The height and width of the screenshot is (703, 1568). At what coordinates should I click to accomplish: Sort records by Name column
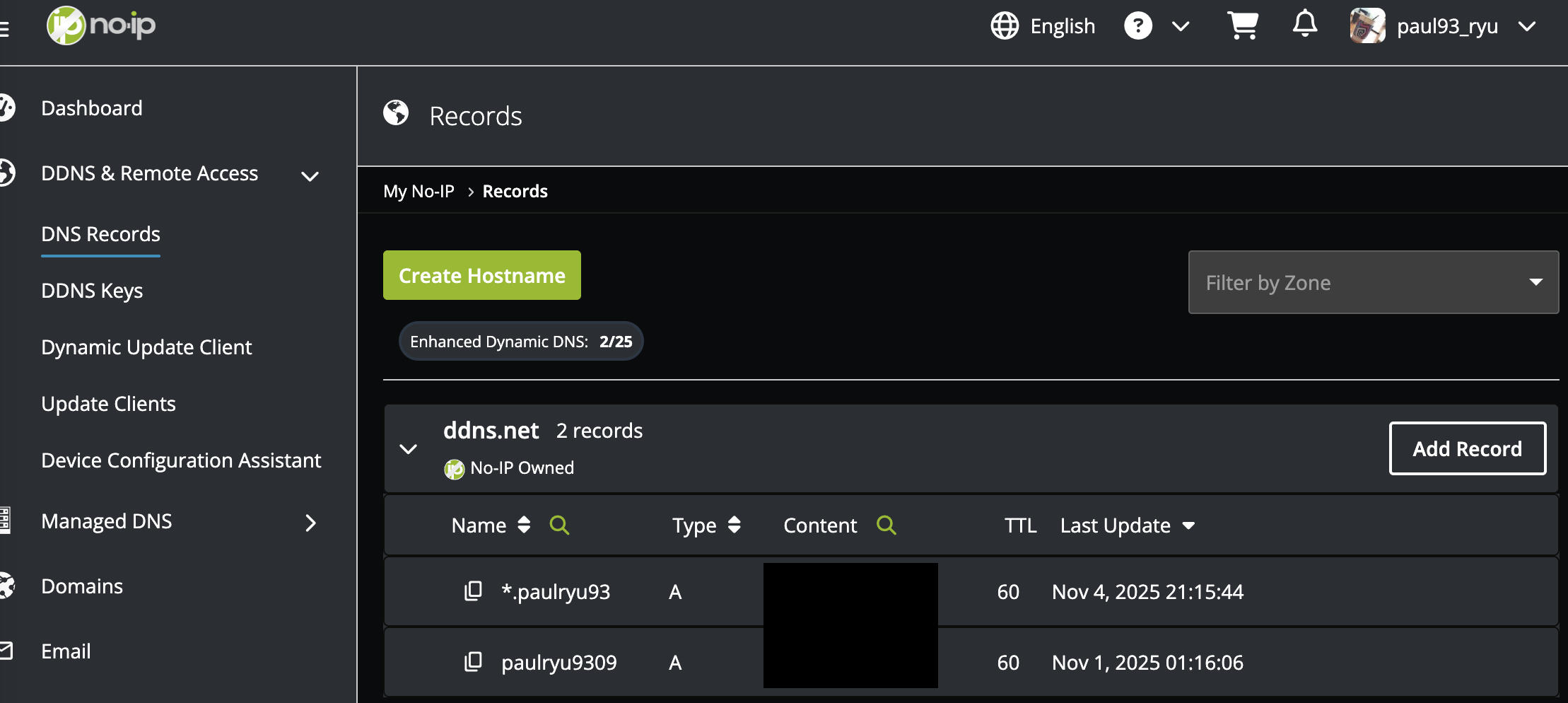coord(524,525)
